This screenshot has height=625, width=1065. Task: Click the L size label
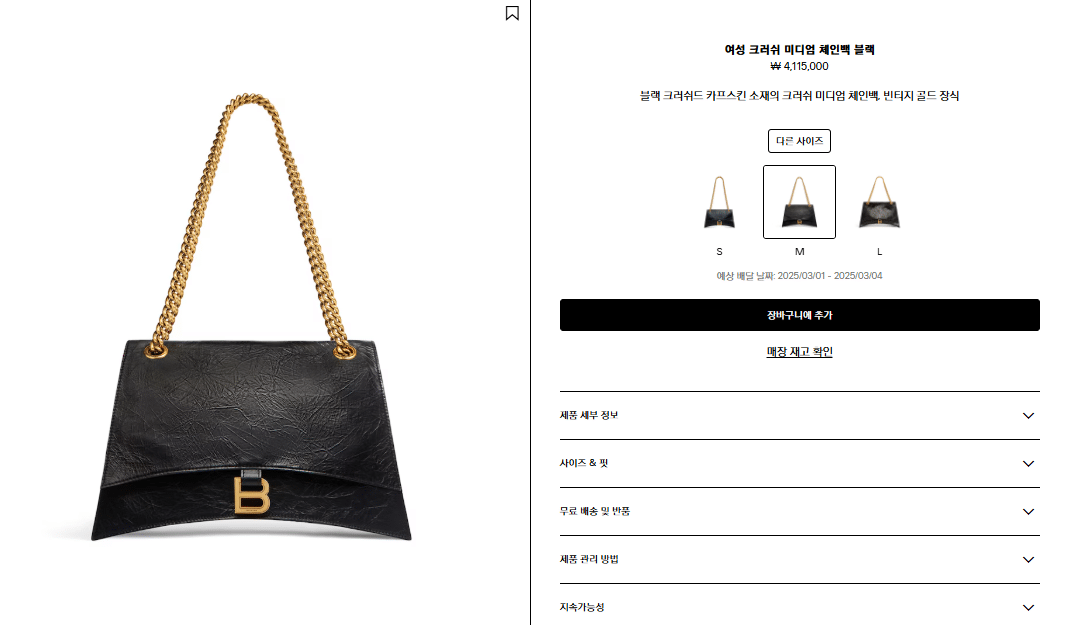(x=880, y=251)
